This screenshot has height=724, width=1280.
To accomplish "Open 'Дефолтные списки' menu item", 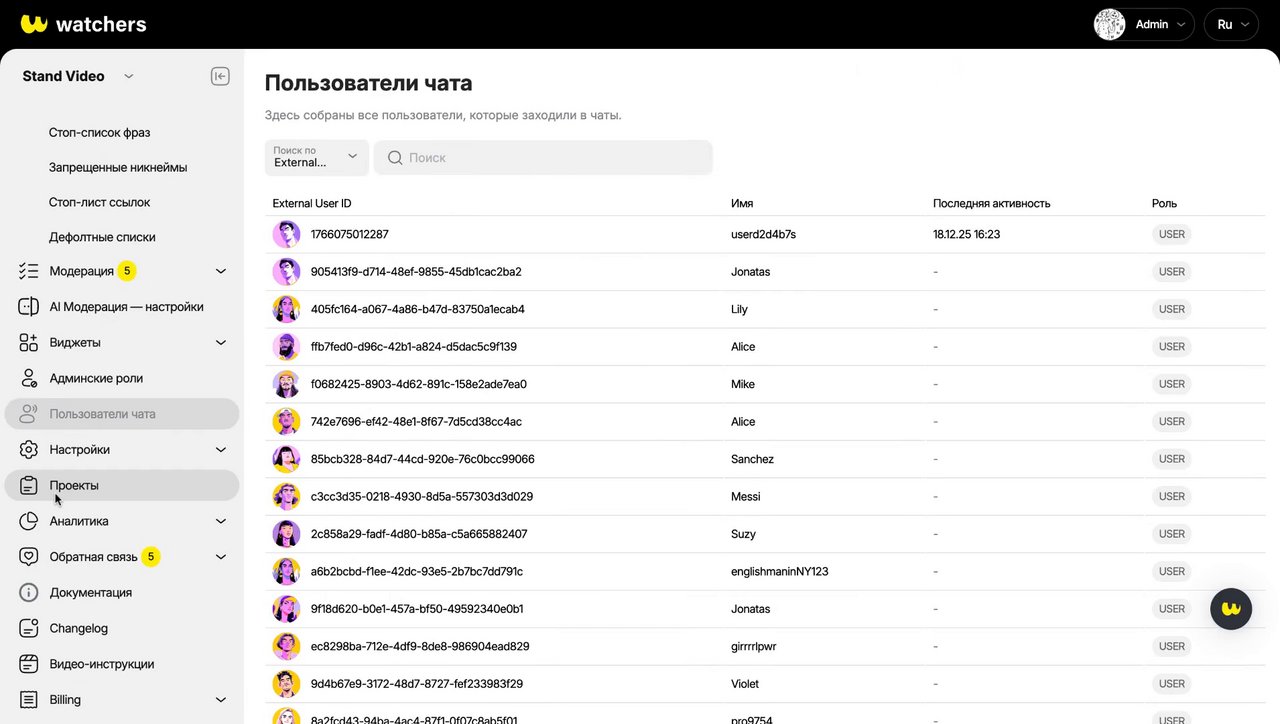I will tap(102, 237).
